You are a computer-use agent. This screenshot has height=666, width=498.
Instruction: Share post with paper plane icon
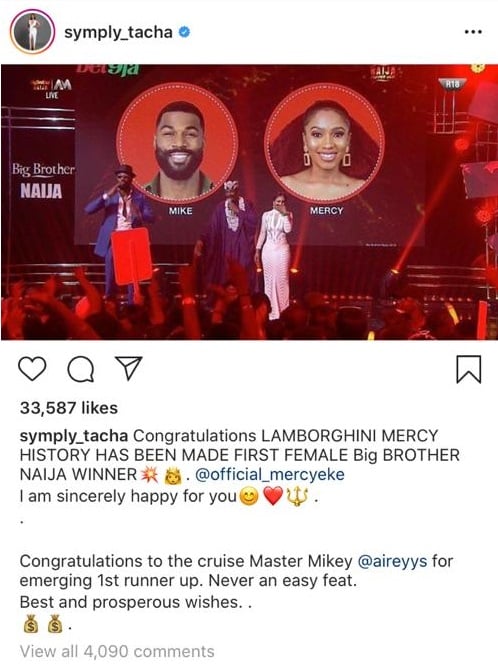(128, 368)
